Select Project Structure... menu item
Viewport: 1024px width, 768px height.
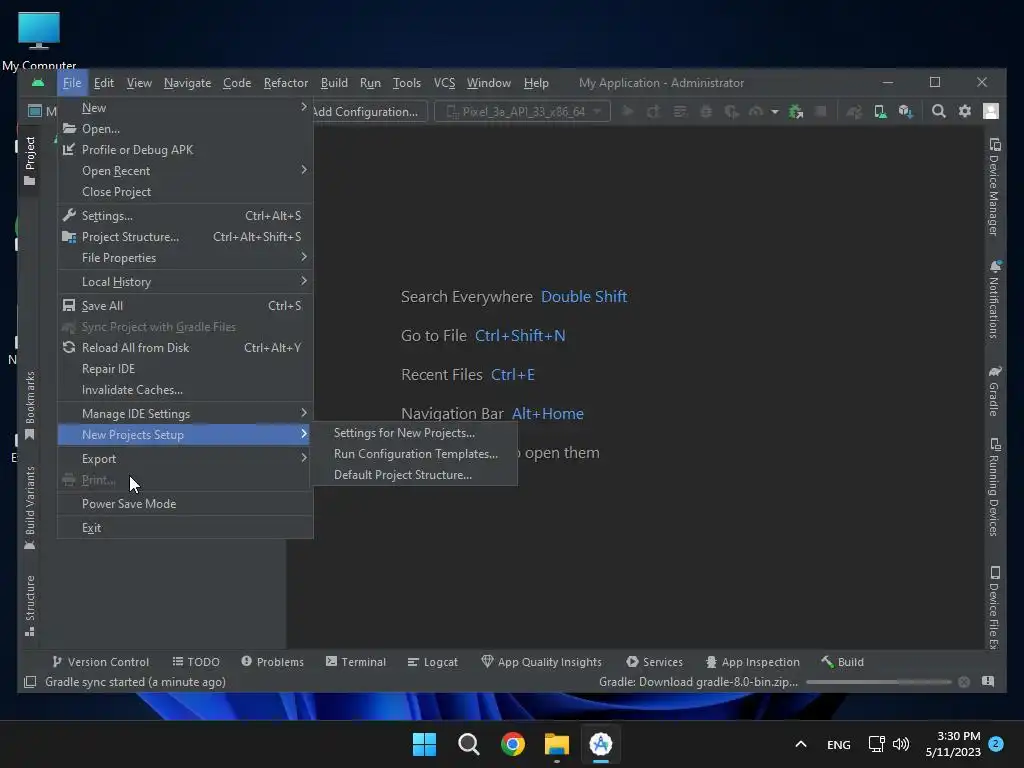185,236
